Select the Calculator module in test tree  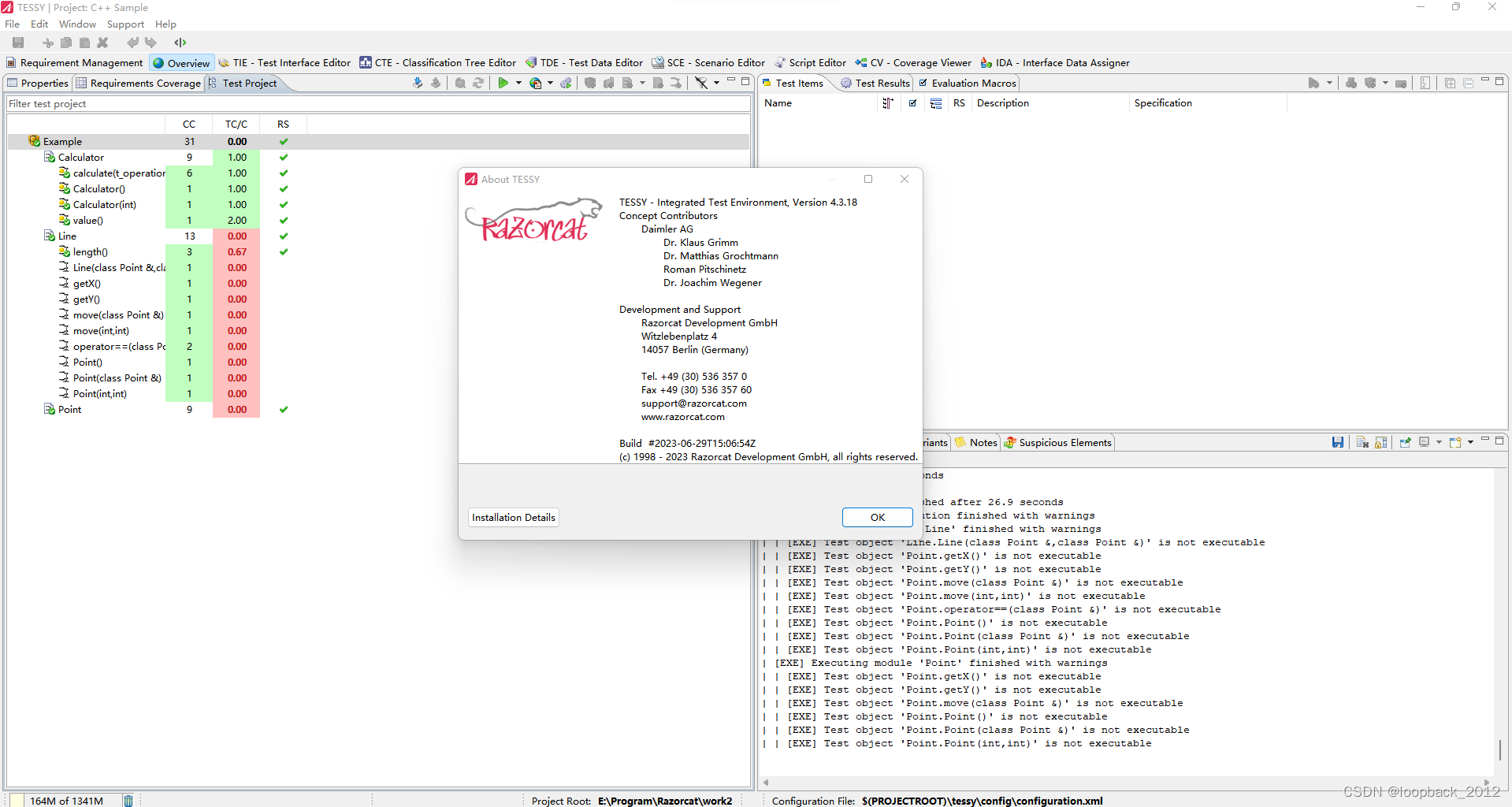80,158
